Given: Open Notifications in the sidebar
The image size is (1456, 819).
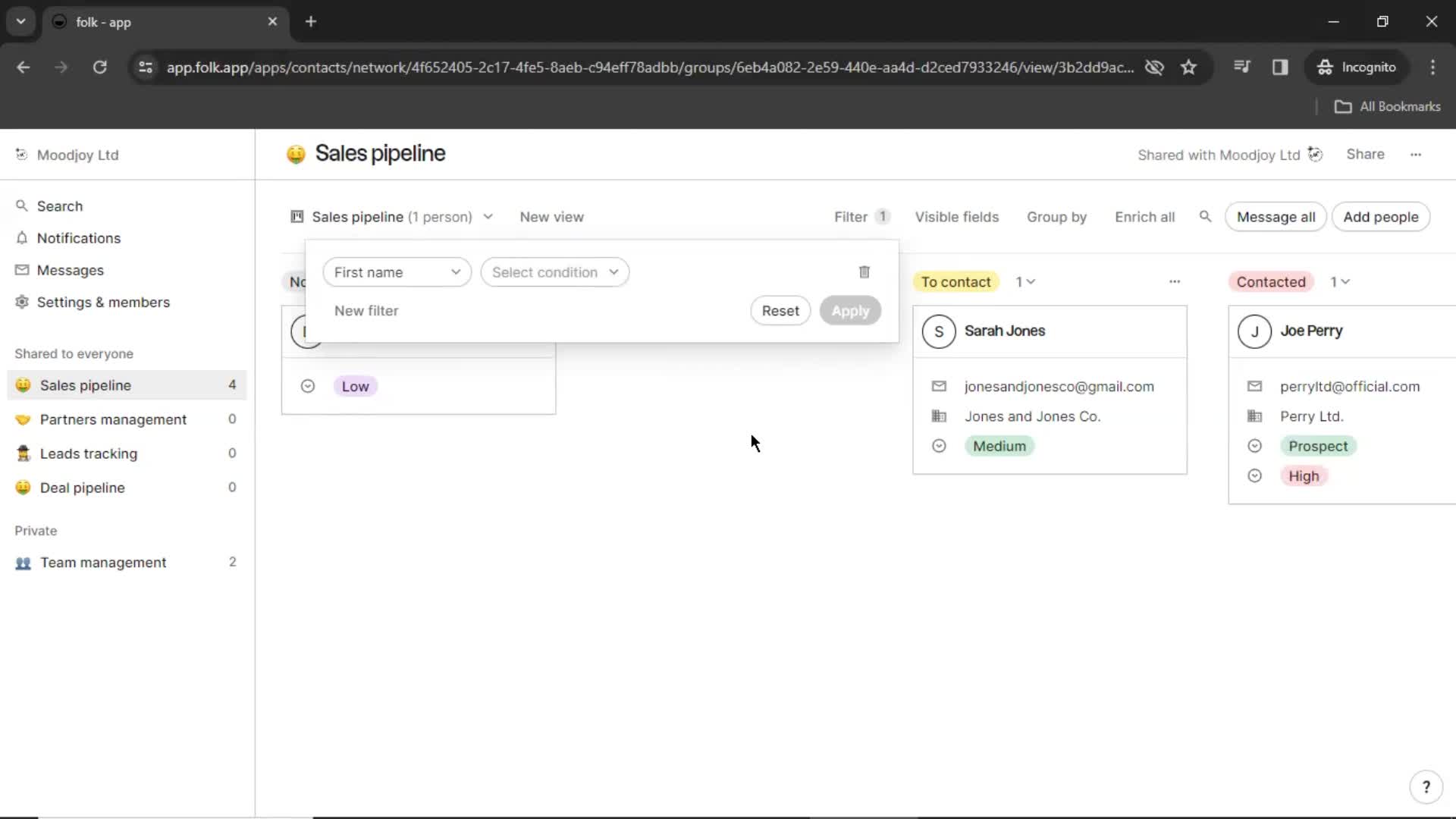Looking at the screenshot, I should click(78, 238).
